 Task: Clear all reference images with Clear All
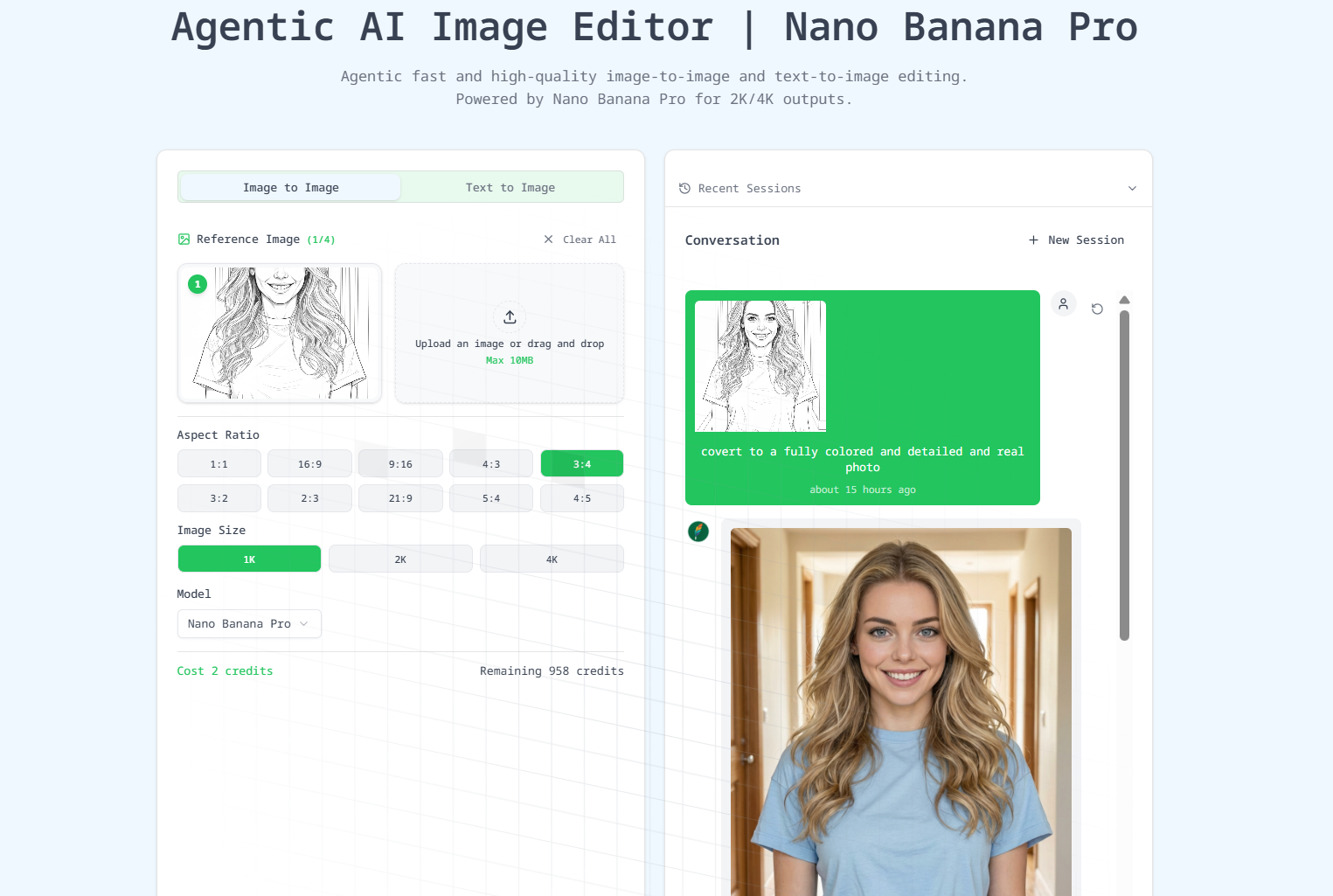(589, 239)
